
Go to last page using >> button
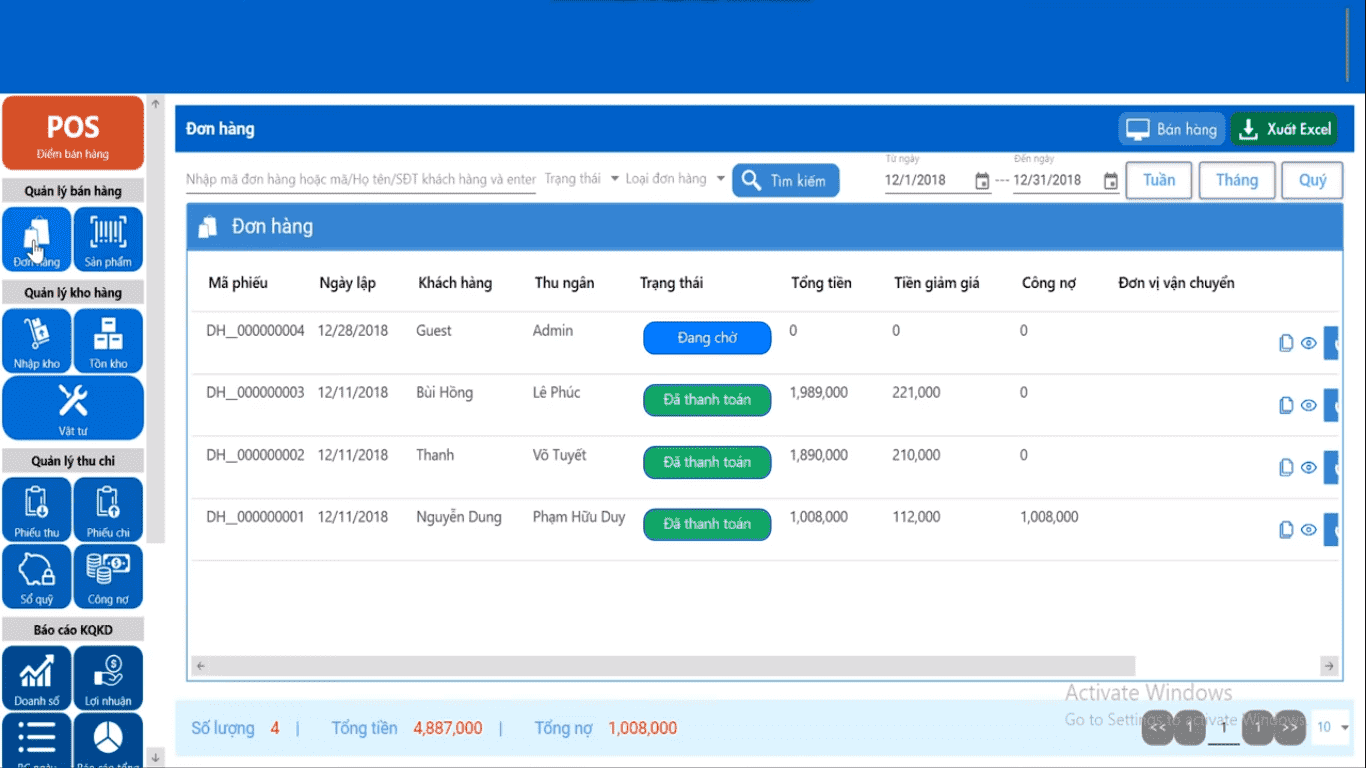1290,726
